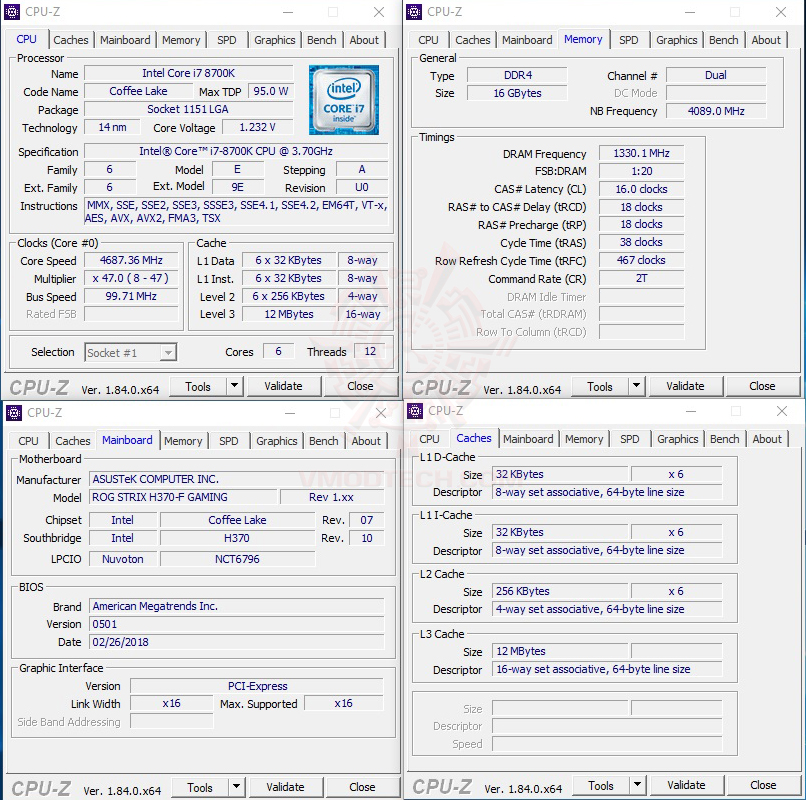Click the Validate button on the CPU window
Viewport: 806px width, 800px height.
click(x=285, y=386)
